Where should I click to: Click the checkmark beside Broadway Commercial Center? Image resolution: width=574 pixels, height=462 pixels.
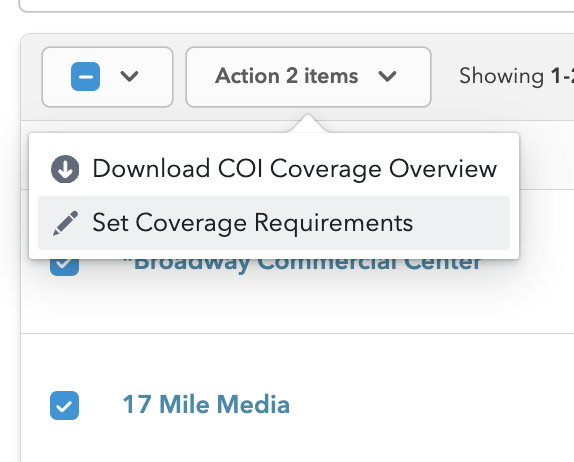click(64, 264)
